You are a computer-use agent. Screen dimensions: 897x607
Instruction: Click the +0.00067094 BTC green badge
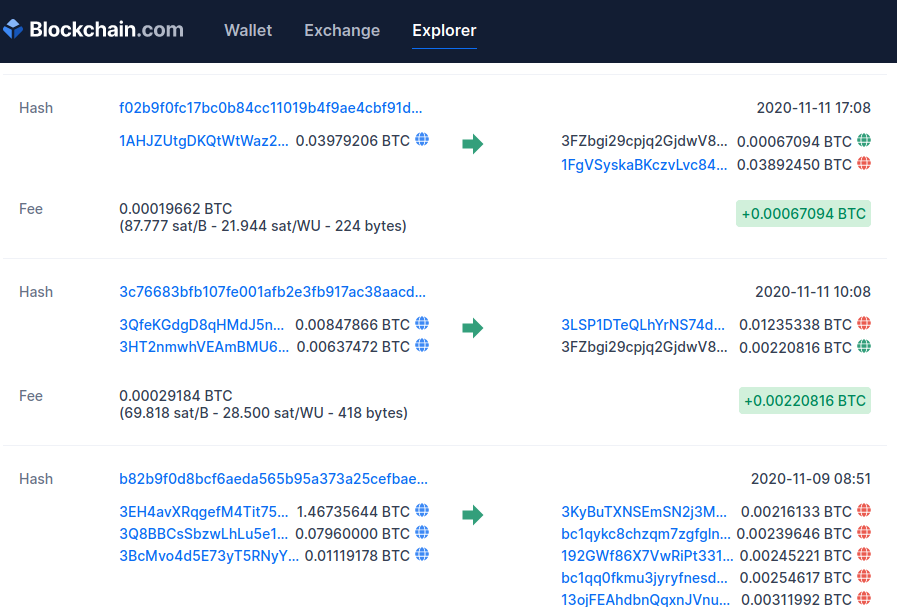[803, 214]
